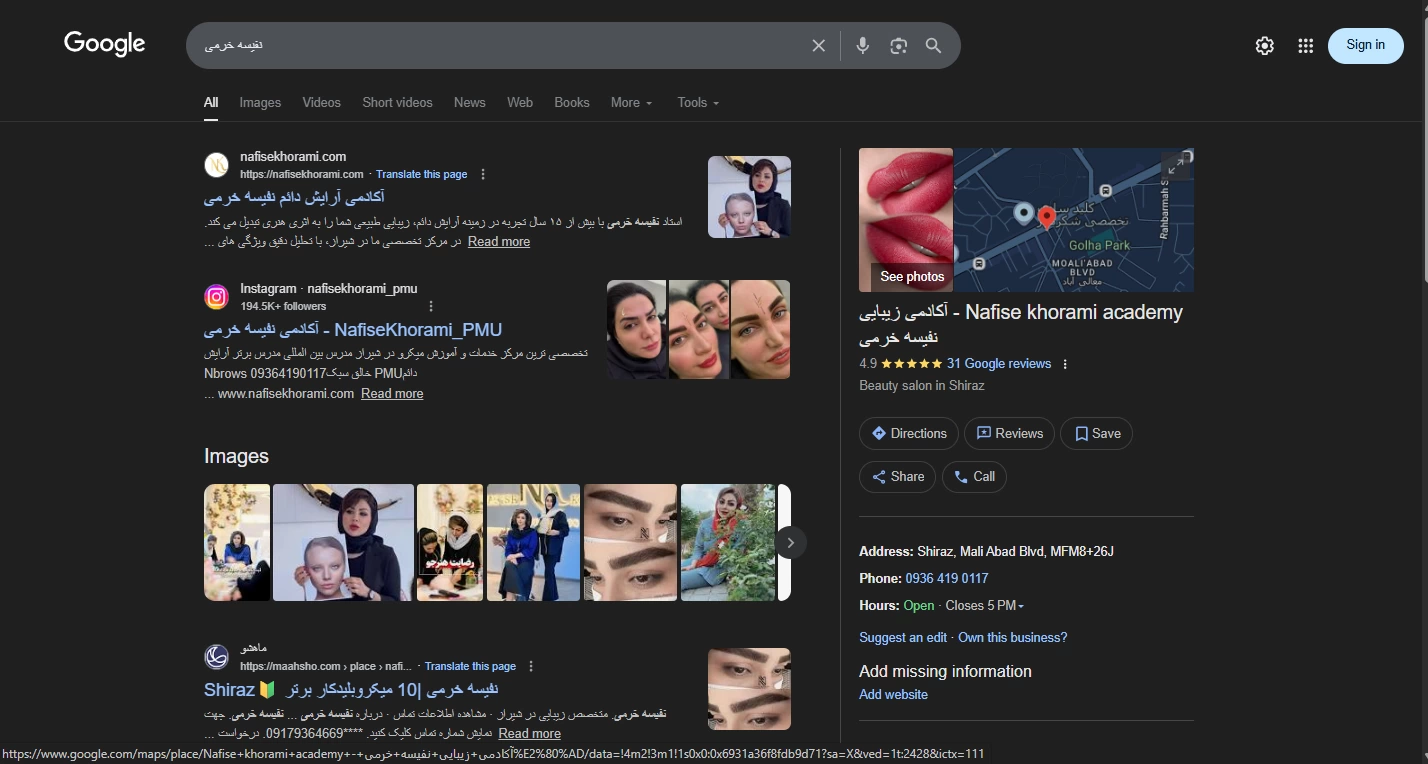Screen dimensions: 1428x764
Task: Click See photos on the knowledge panel
Action: tap(912, 276)
